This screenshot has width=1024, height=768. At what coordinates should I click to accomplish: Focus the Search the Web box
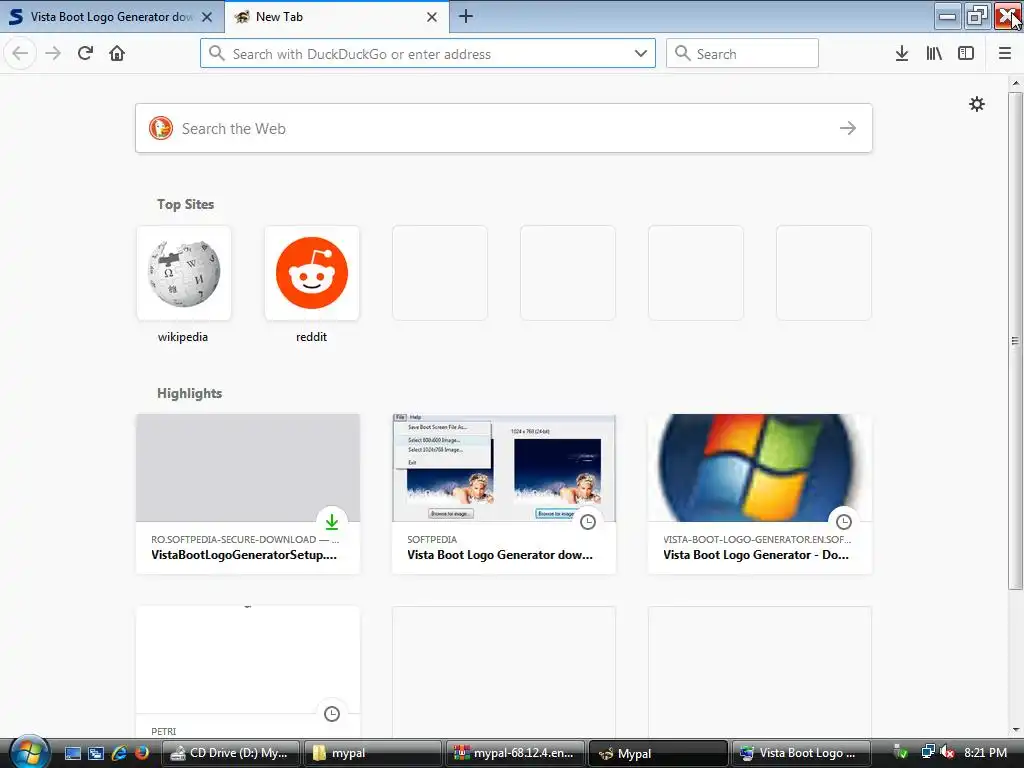pyautogui.click(x=504, y=128)
